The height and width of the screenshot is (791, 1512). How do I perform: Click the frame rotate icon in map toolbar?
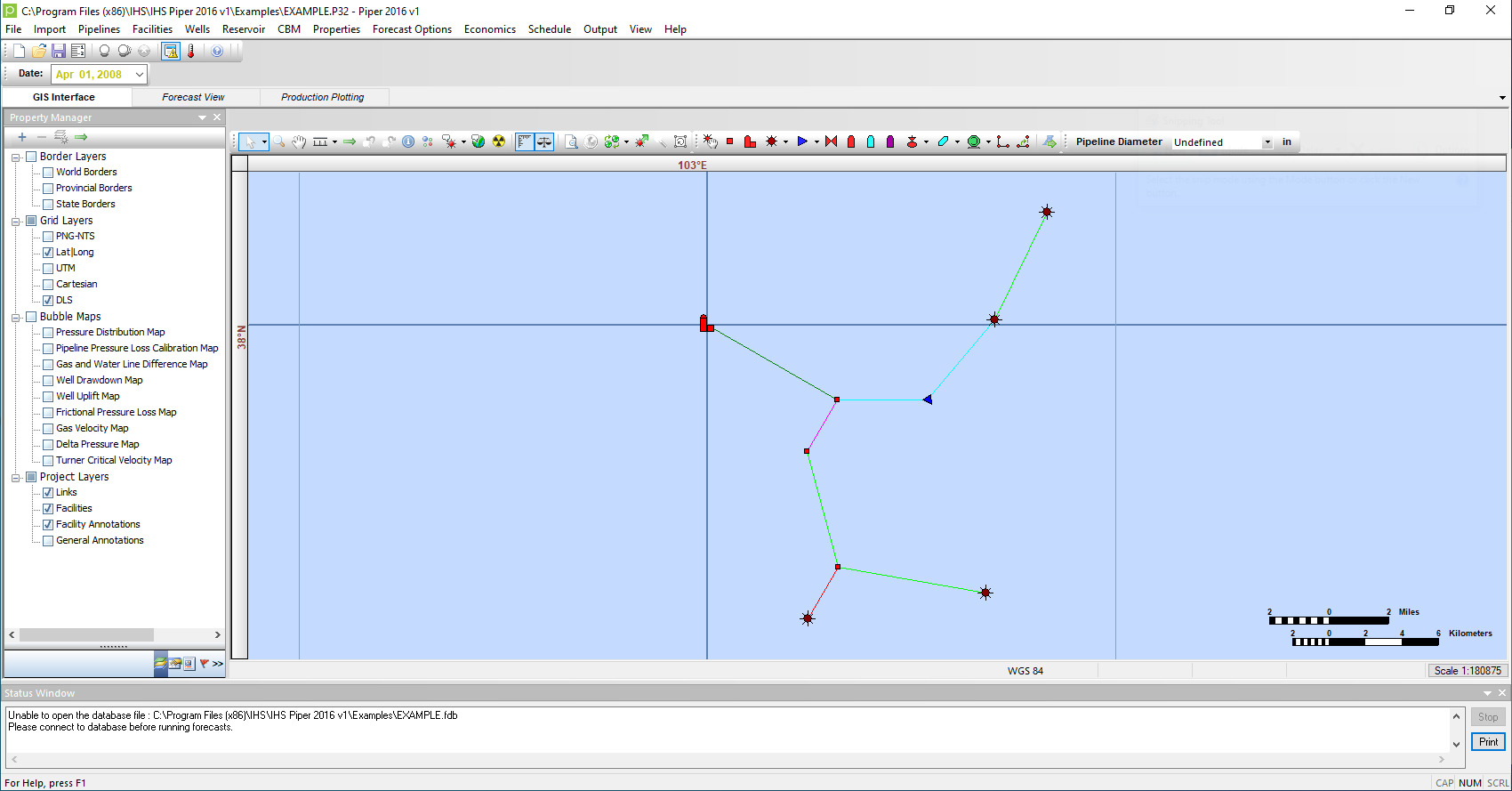[x=680, y=141]
